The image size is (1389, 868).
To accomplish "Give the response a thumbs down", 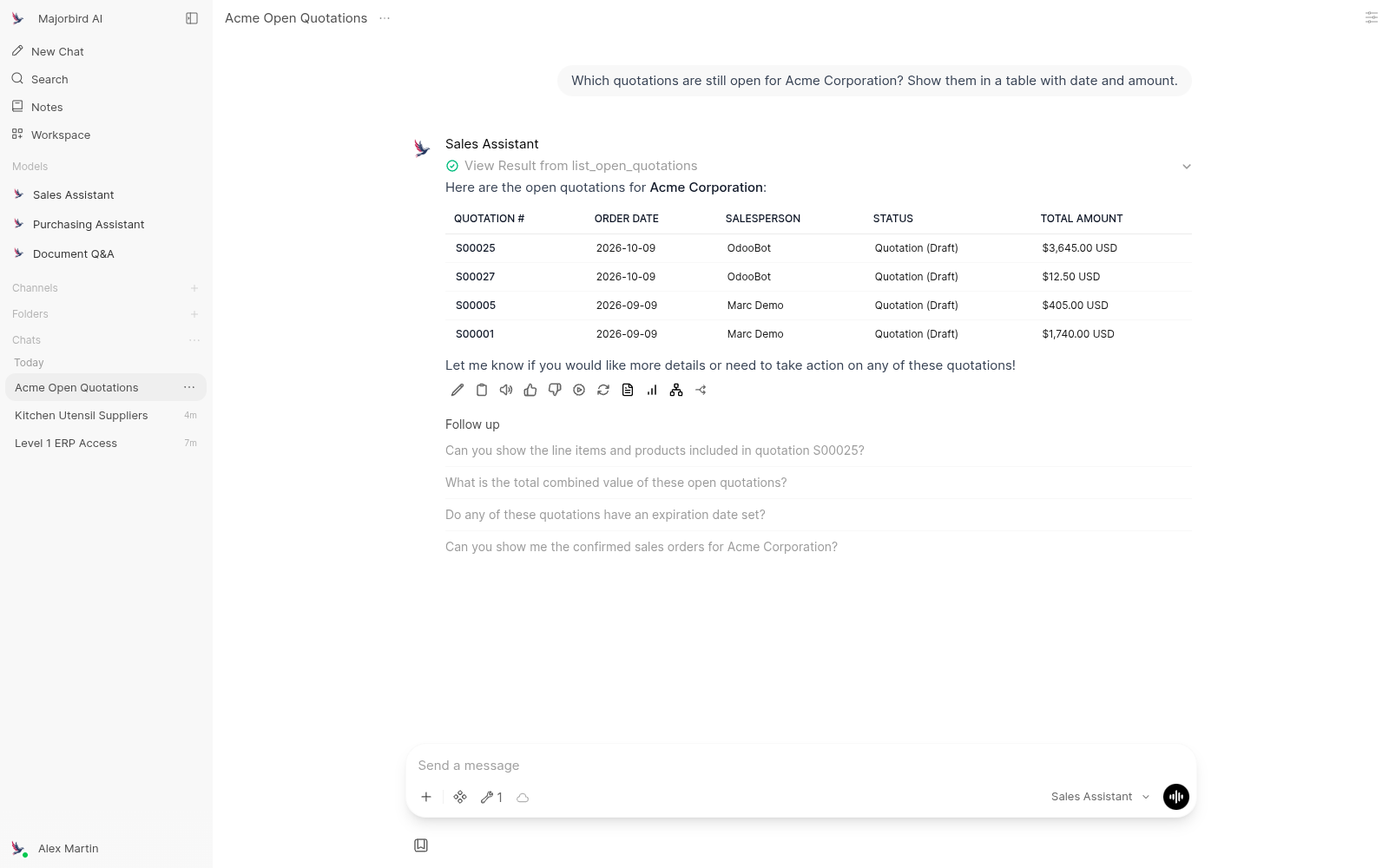I will (x=555, y=391).
